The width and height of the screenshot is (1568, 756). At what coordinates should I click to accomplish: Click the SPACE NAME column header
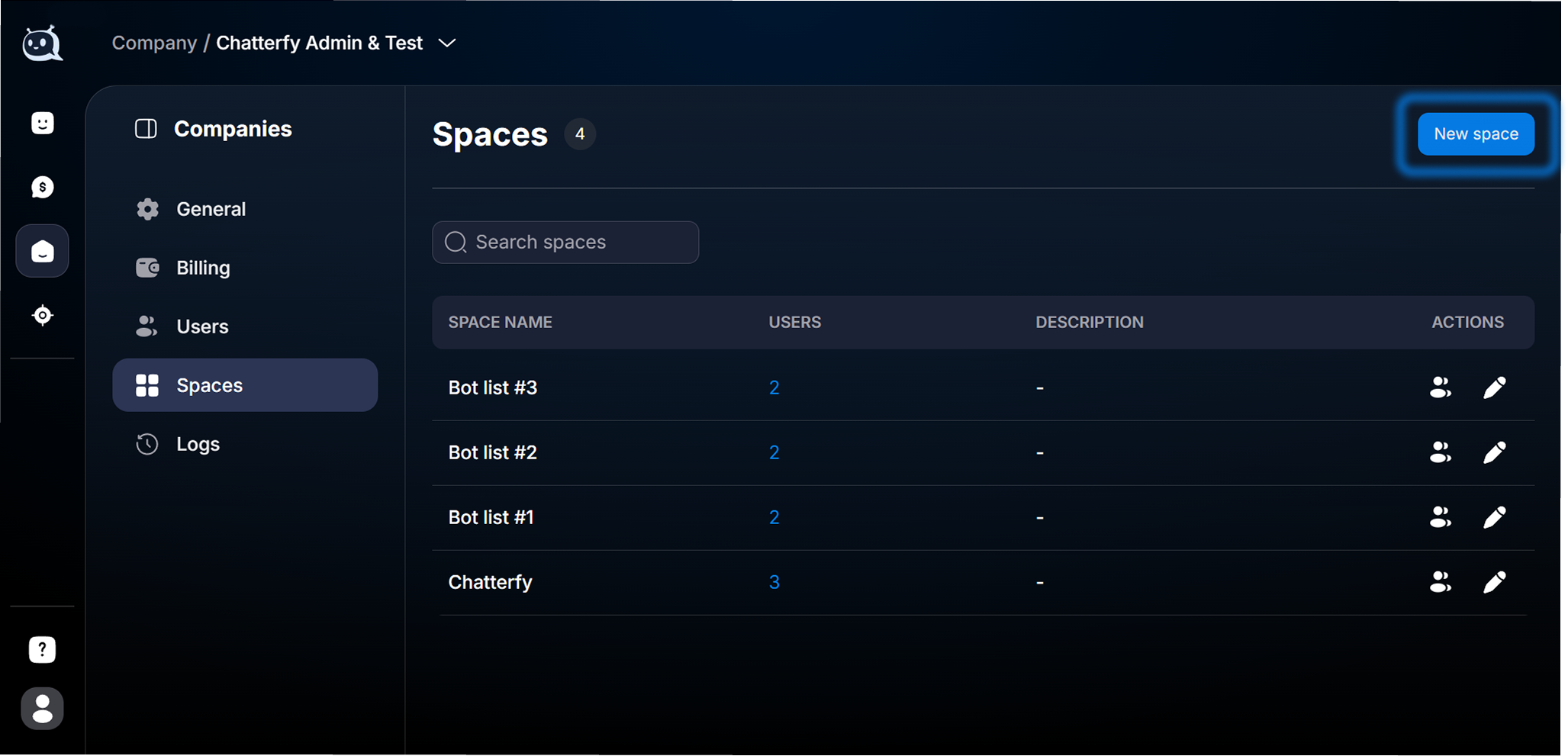[x=501, y=322]
